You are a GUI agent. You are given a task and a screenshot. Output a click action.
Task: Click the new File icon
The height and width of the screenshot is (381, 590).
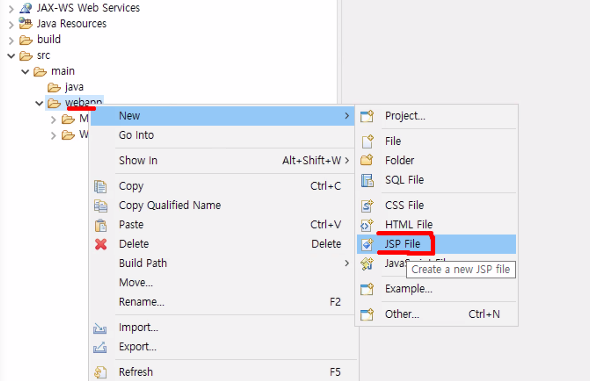click(367, 141)
